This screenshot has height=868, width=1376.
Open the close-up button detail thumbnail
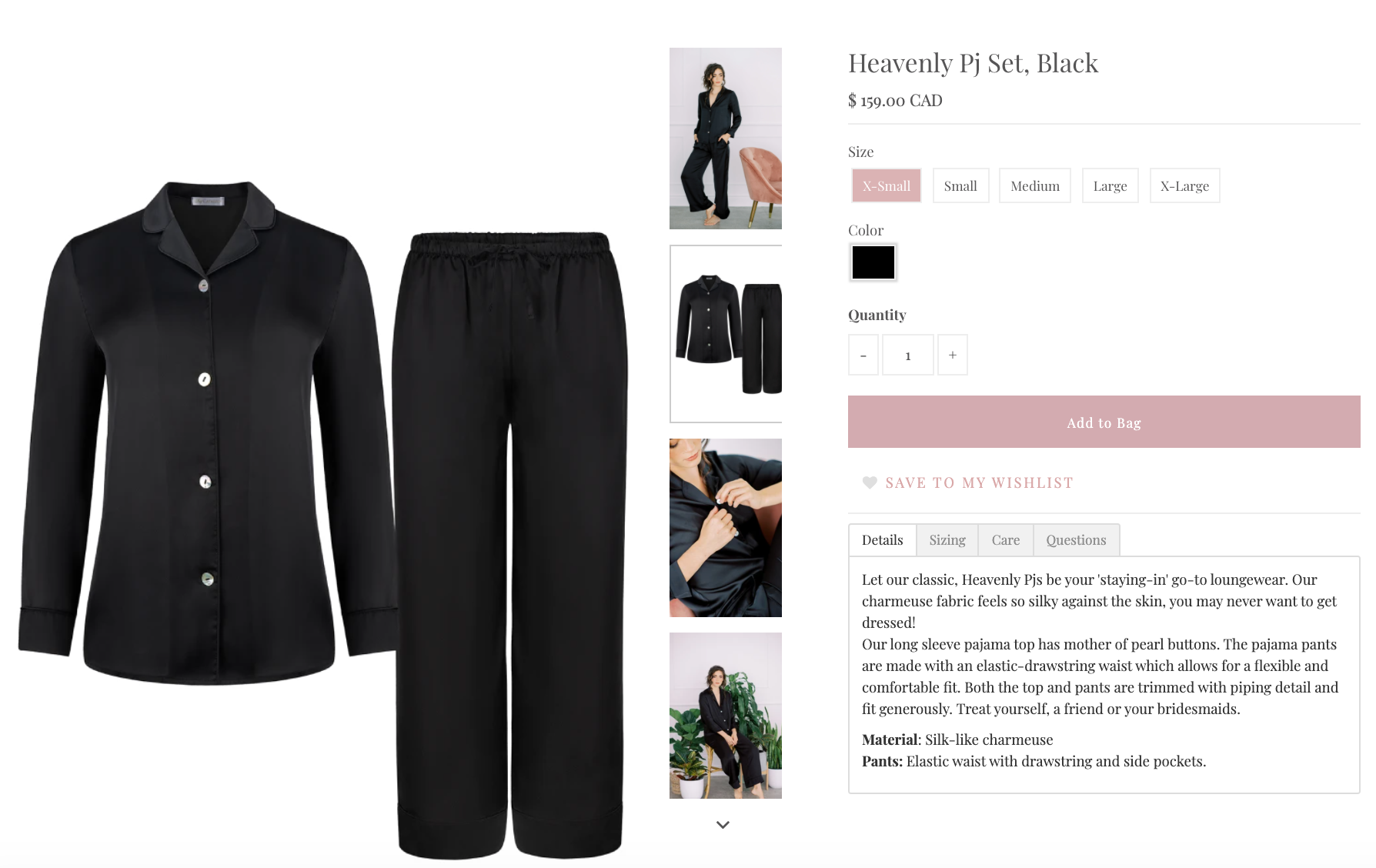(x=726, y=528)
